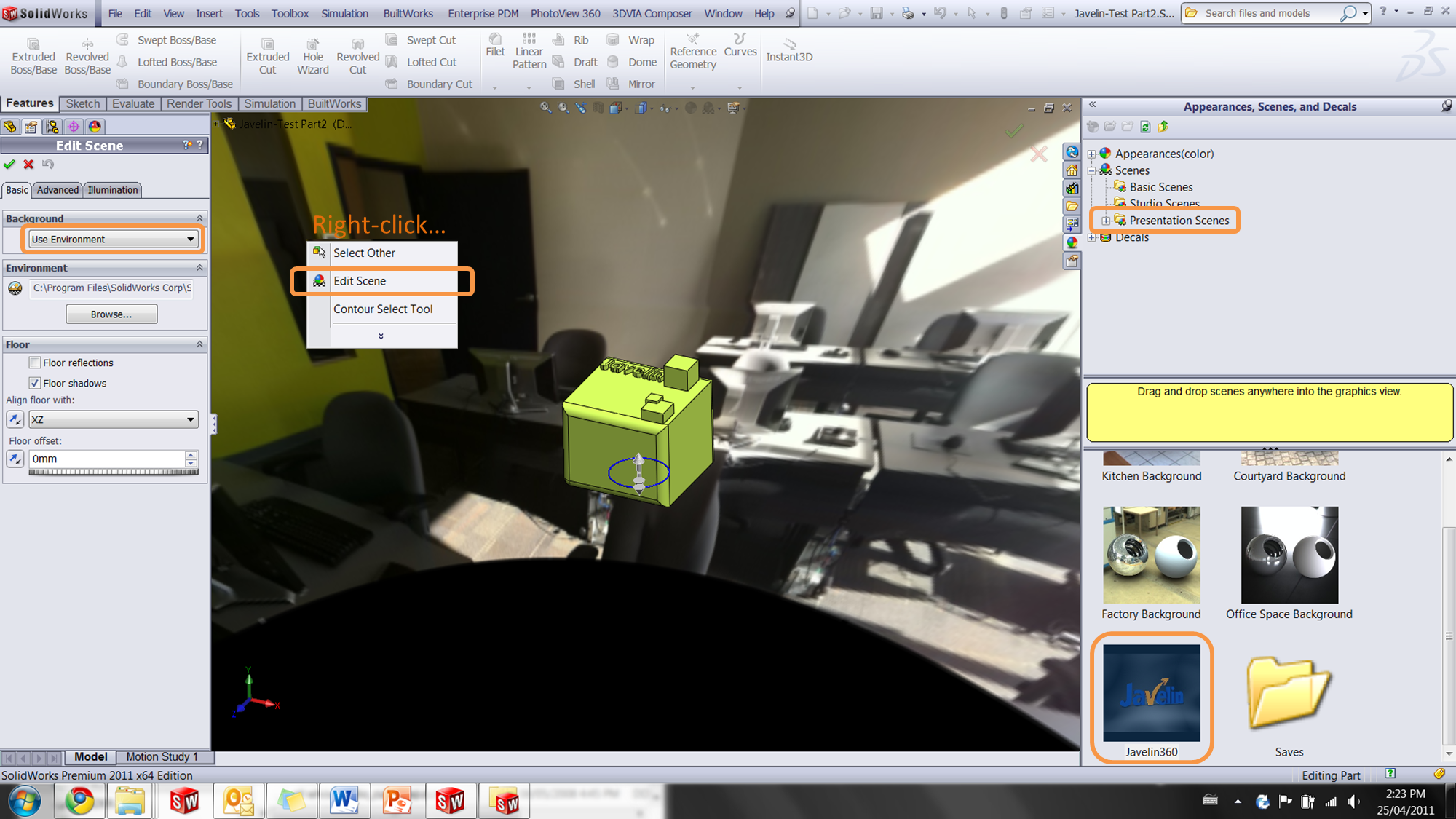Viewport: 1456px width, 819px height.
Task: Collapse the Environment section
Action: 199,268
